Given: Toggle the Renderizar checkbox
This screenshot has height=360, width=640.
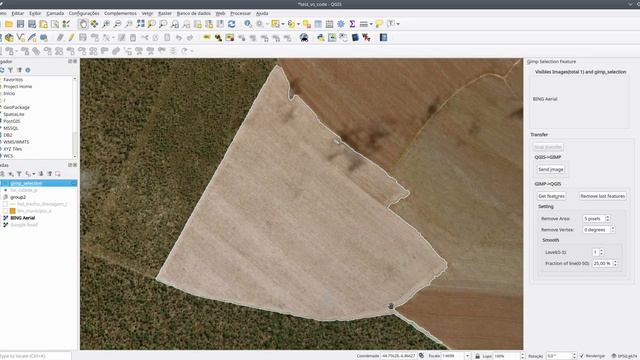Looking at the screenshot, I should [x=582, y=356].
